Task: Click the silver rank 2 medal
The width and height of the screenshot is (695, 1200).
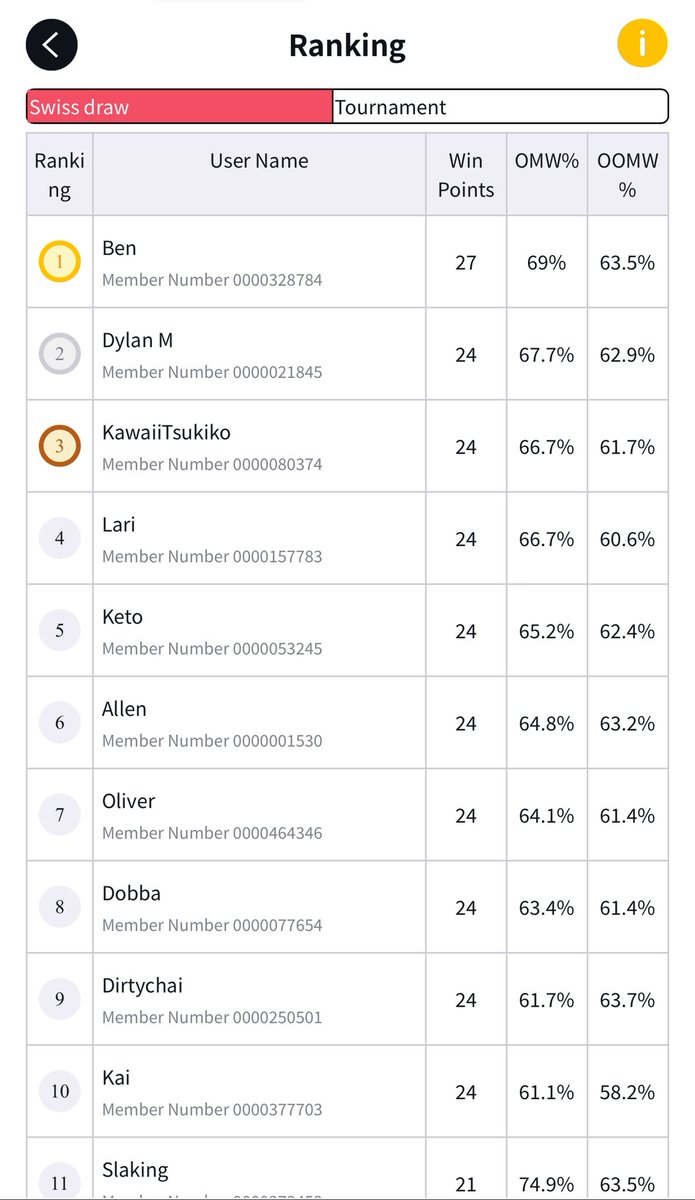Action: (x=59, y=354)
